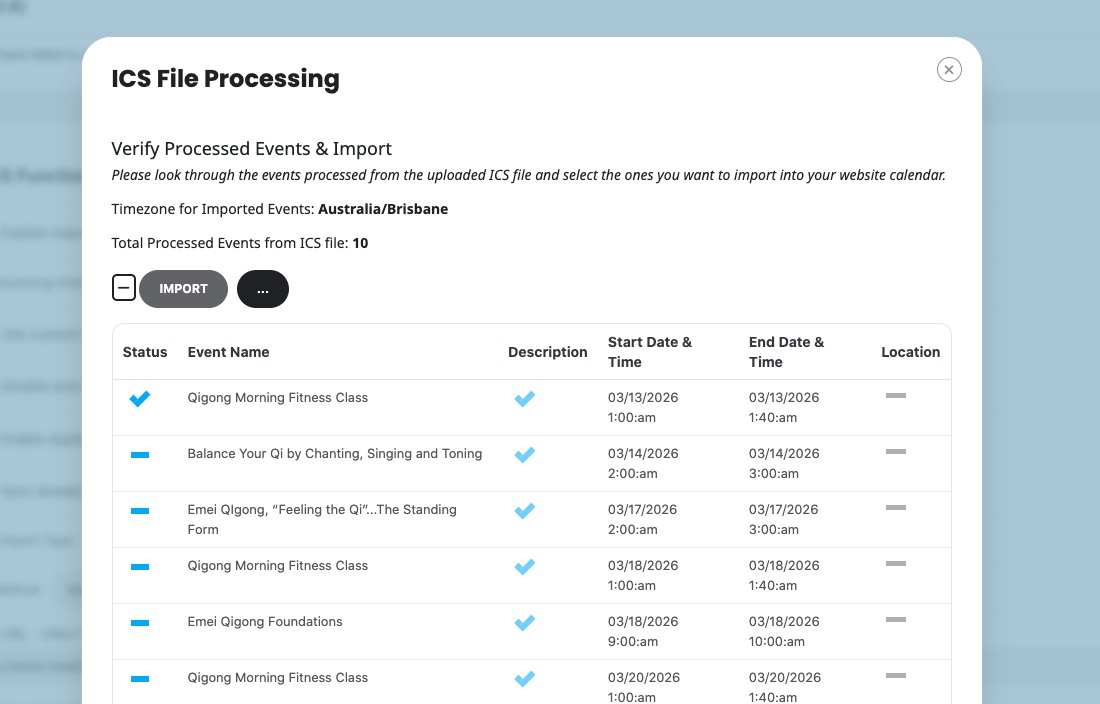Viewport: 1100px width, 704px height.
Task: Toggle status for 03/18/2026 Qigong Morning Fitness Class
Action: pyautogui.click(x=140, y=567)
